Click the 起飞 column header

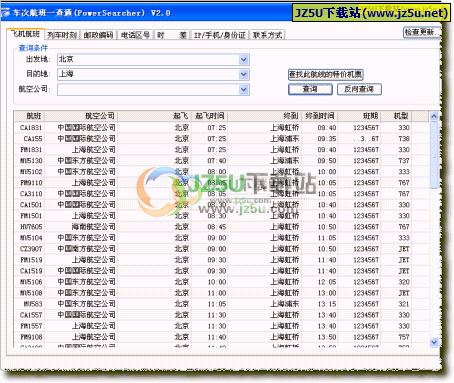(x=154, y=116)
